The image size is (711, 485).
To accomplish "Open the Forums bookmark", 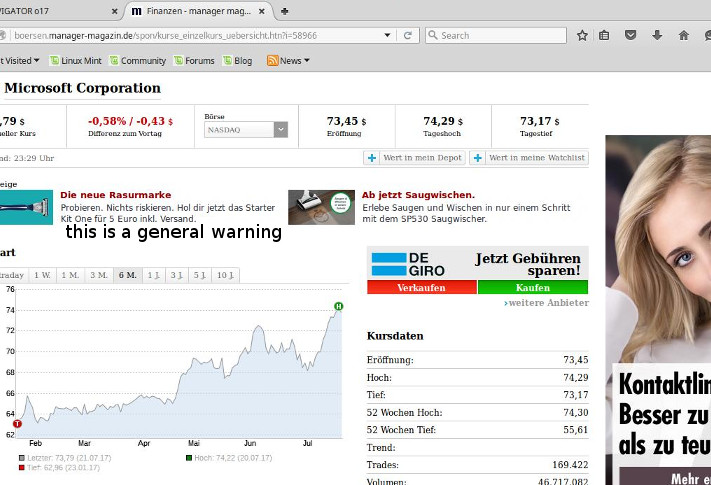I will [194, 61].
